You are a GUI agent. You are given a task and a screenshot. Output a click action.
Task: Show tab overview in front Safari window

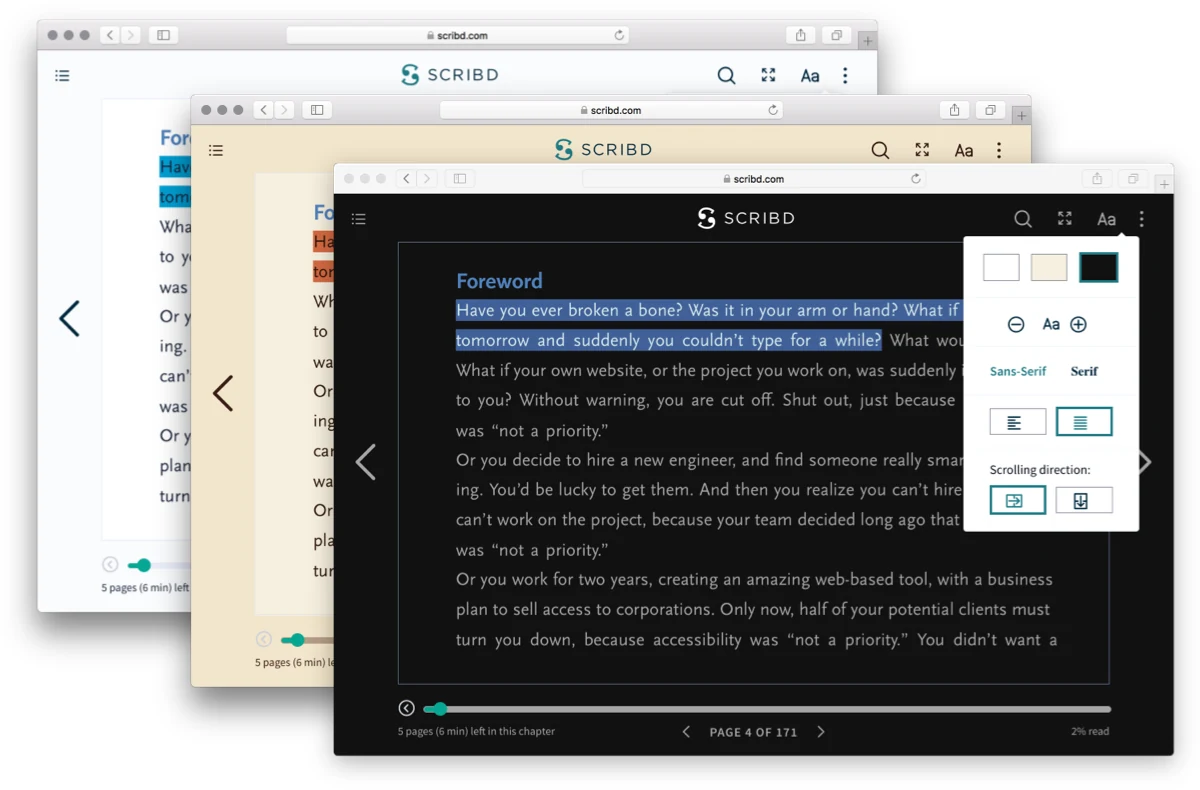tap(1133, 179)
